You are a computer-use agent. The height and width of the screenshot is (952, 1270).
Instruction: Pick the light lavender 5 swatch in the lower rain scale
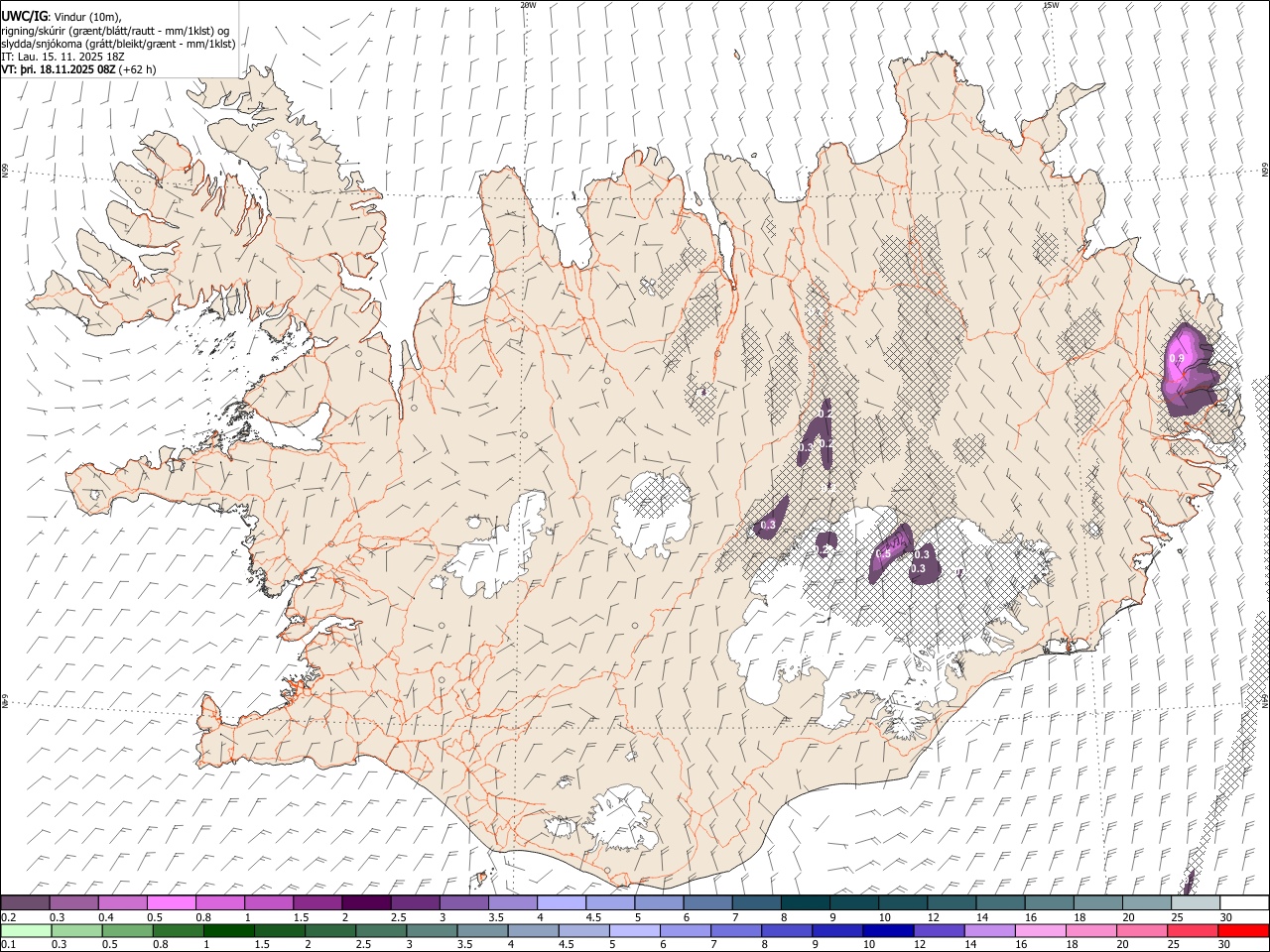634,930
